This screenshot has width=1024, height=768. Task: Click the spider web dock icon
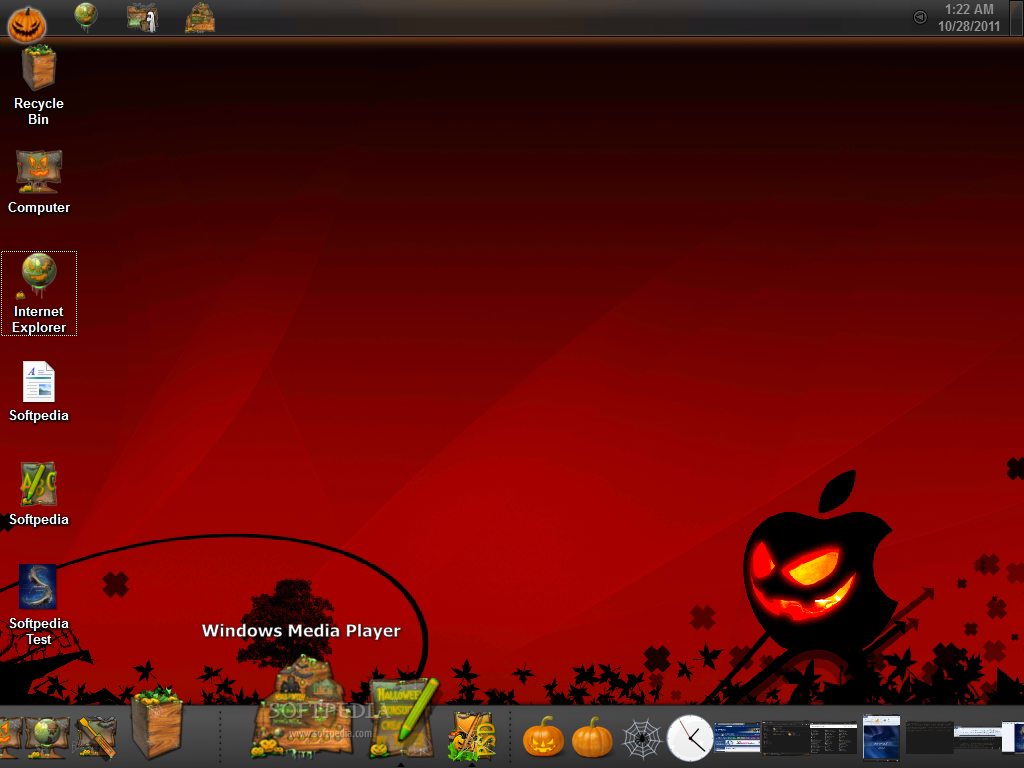point(642,738)
